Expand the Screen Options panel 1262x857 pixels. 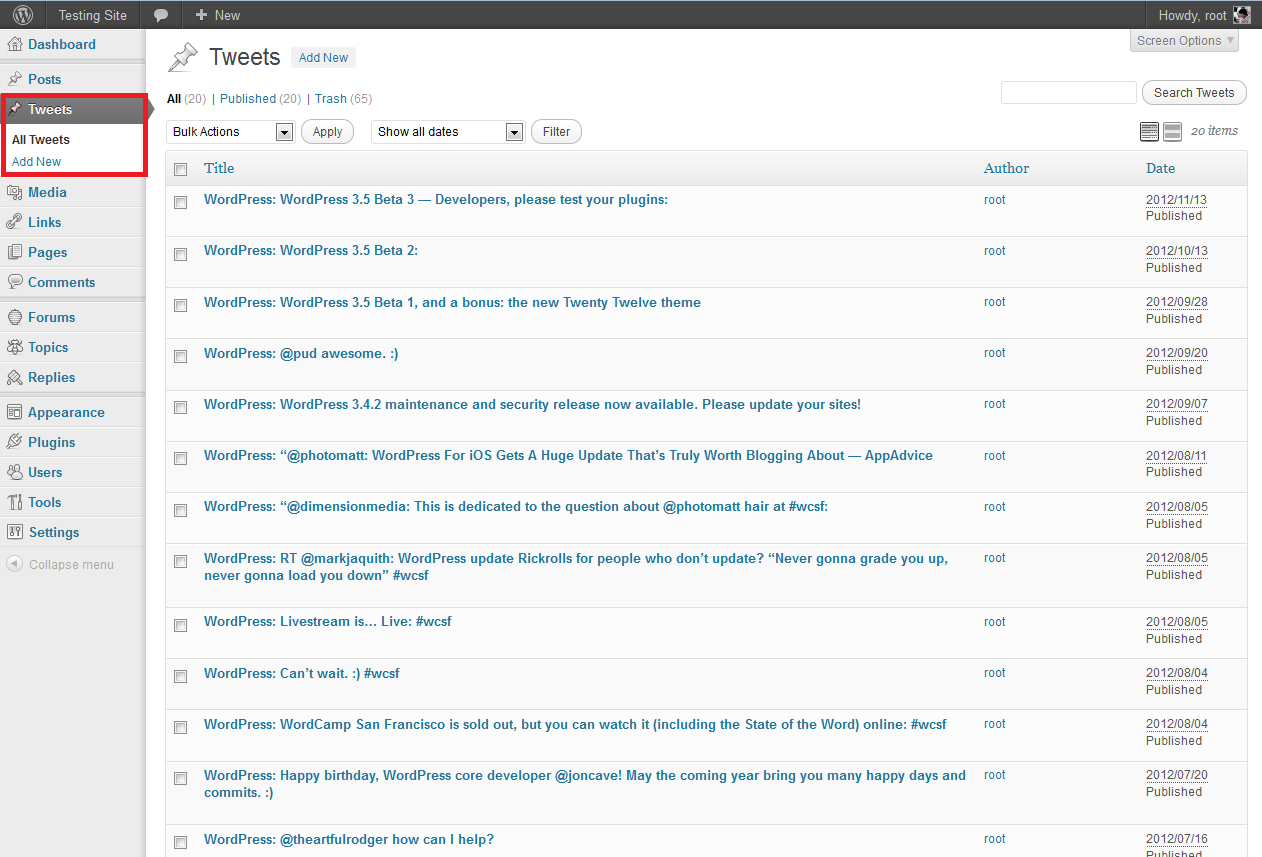pyautogui.click(x=1185, y=41)
